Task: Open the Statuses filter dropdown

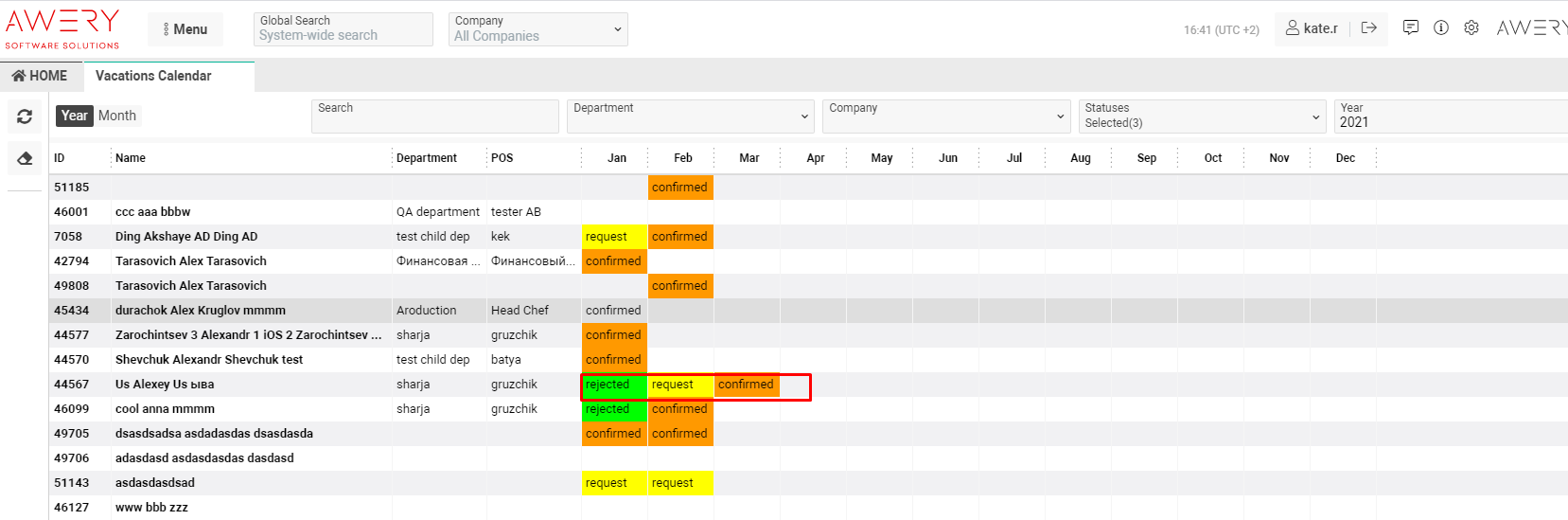Action: point(1201,117)
